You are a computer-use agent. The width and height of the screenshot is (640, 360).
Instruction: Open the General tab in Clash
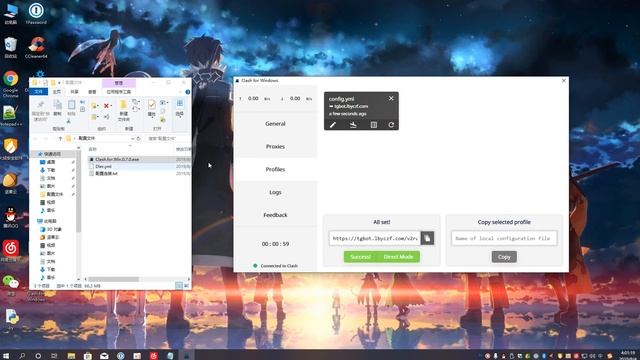click(276, 124)
